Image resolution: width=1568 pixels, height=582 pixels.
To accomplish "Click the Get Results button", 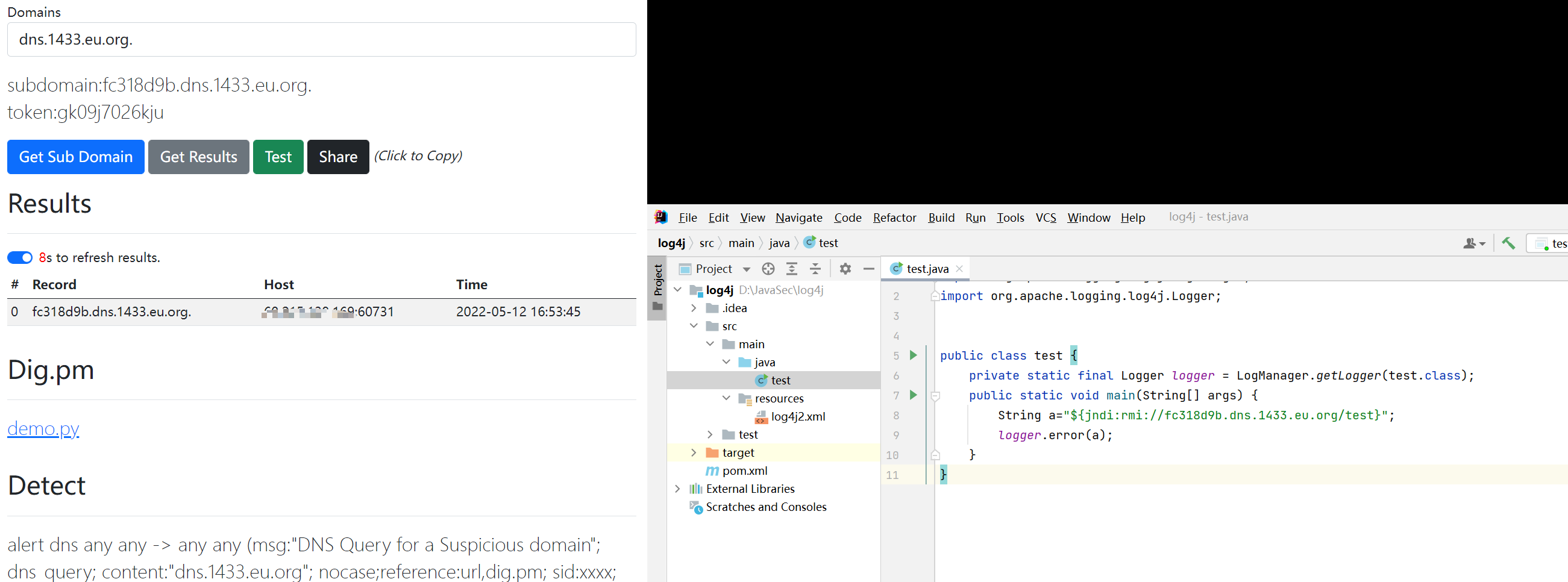I will [198, 157].
